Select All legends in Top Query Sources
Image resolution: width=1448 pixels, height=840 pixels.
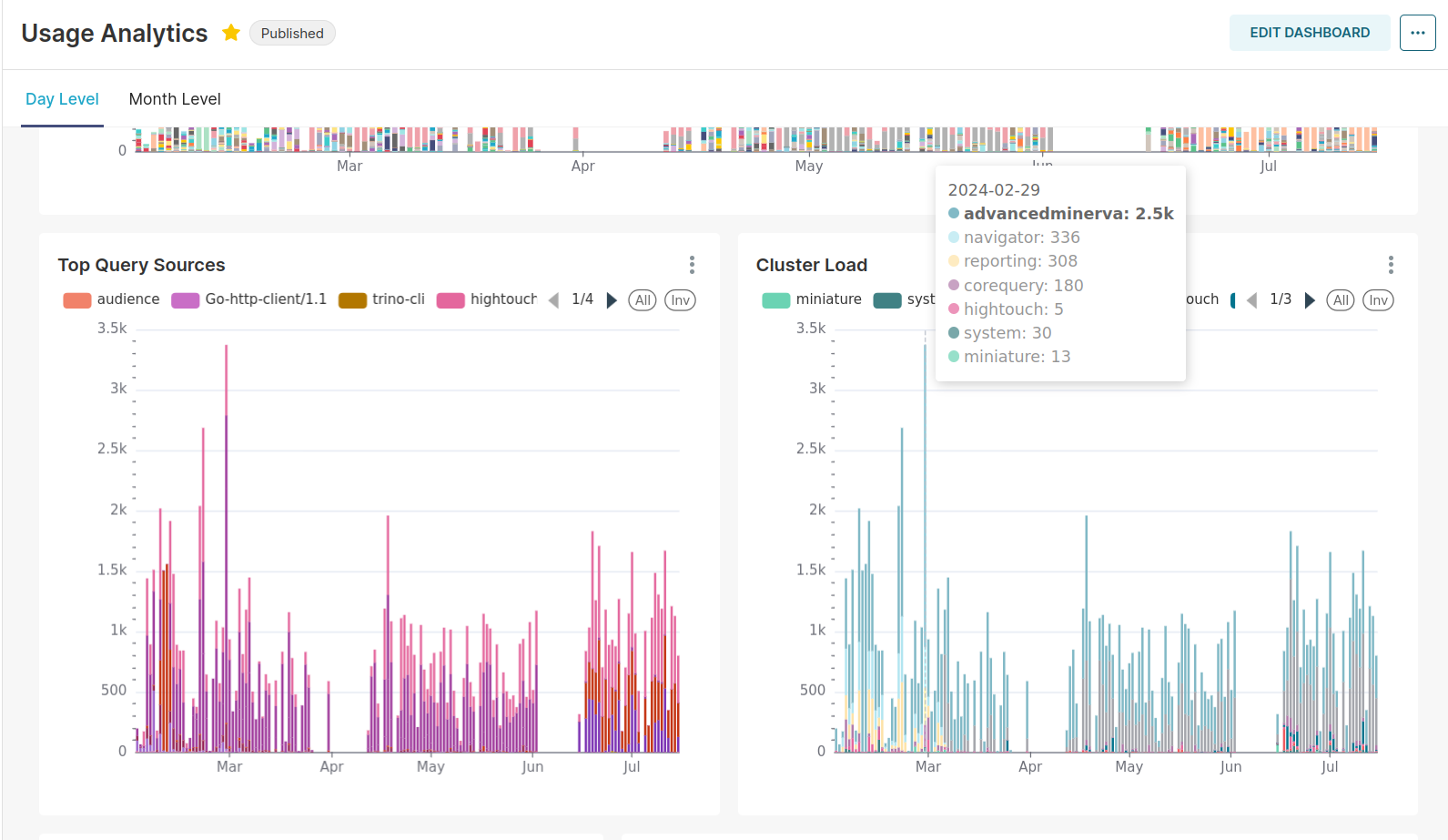pyautogui.click(x=643, y=300)
